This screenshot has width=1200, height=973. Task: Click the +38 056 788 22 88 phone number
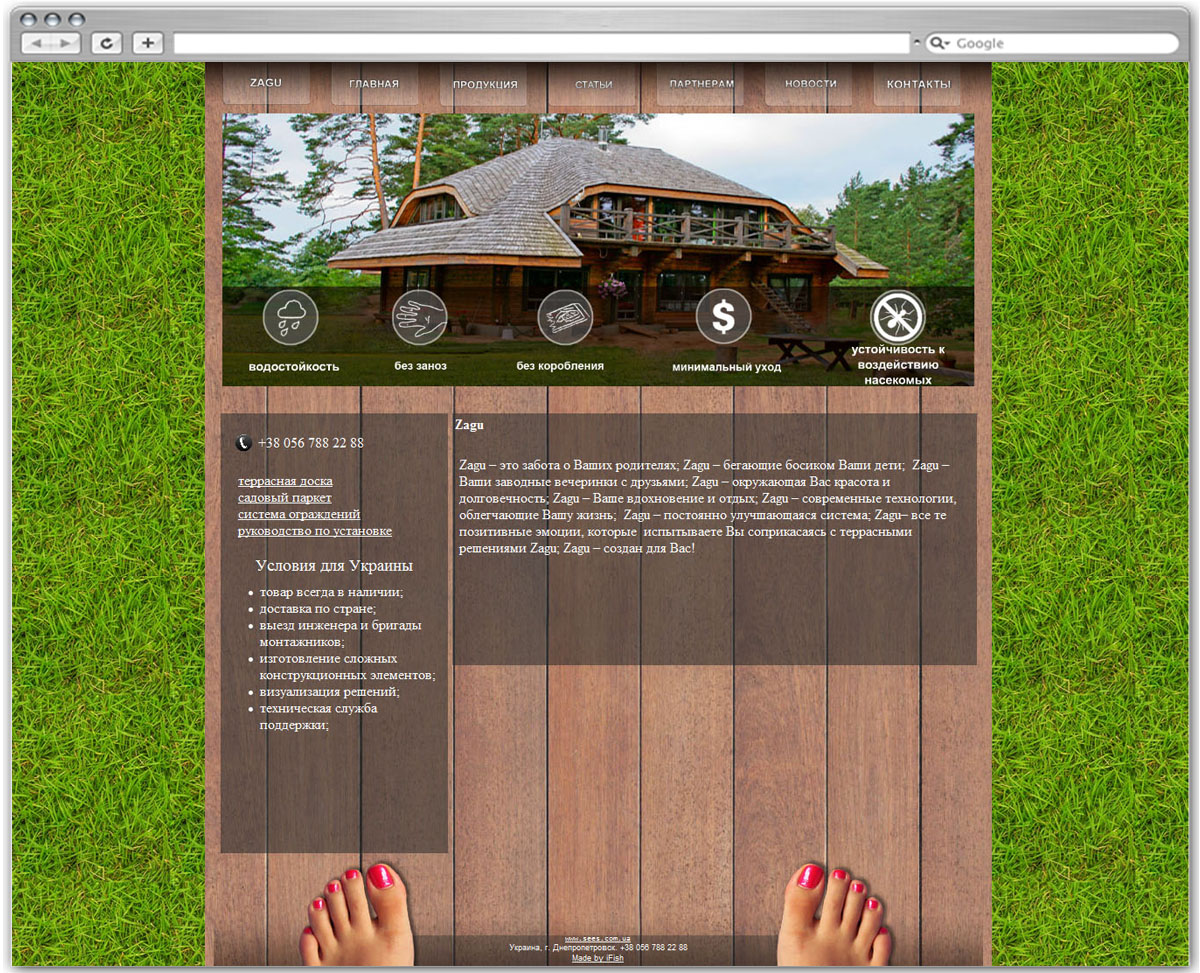pos(311,443)
